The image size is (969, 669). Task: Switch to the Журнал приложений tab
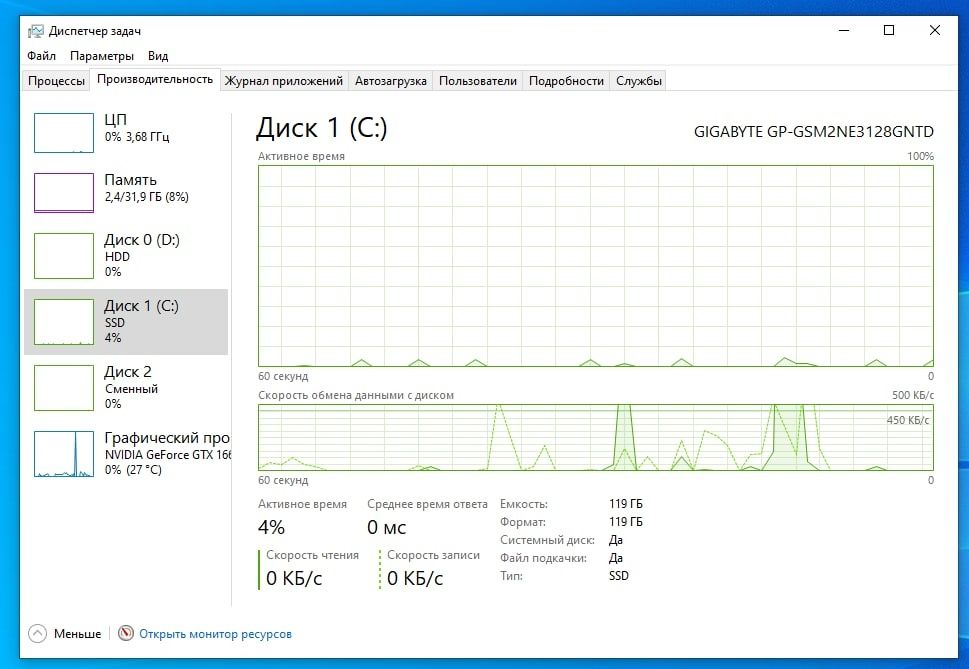click(x=284, y=81)
